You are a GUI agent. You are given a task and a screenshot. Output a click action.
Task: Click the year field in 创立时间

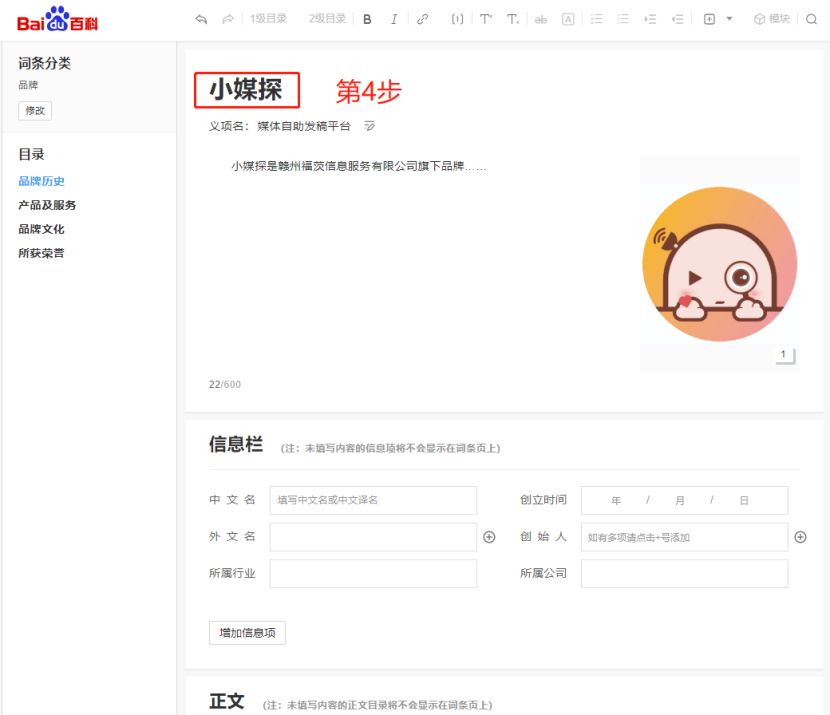click(x=616, y=500)
